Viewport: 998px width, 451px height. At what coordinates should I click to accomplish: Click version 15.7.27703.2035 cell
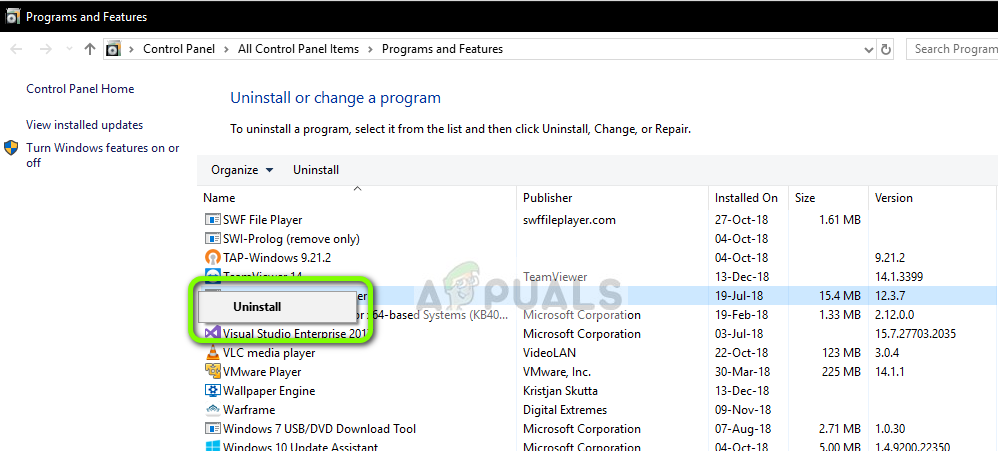(x=915, y=333)
